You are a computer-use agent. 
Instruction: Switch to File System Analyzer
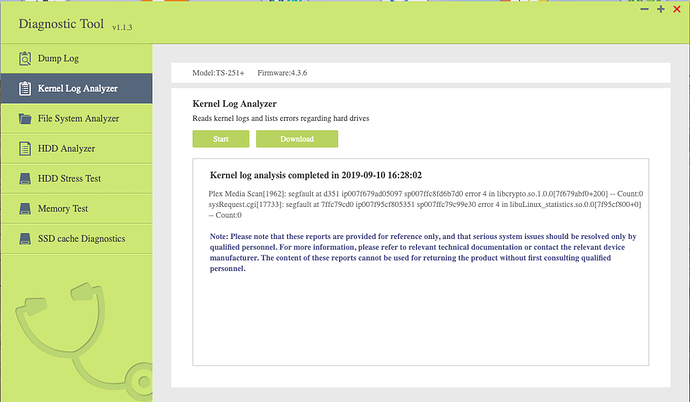pyautogui.click(x=77, y=118)
